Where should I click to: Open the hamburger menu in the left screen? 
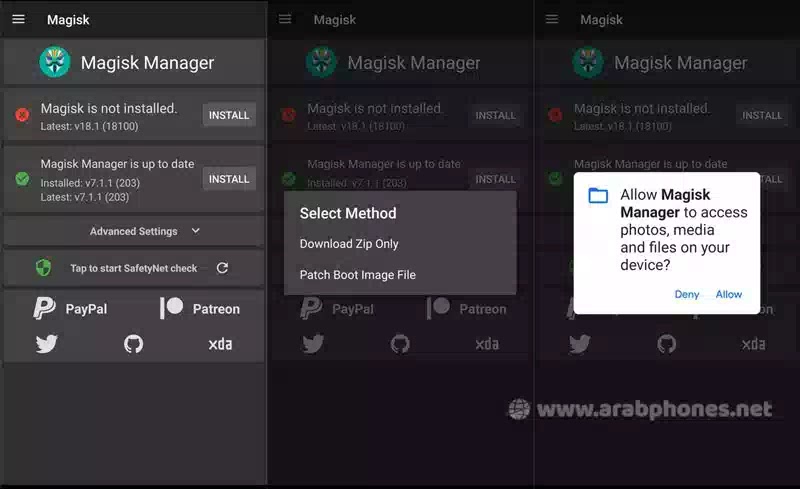pyautogui.click(x=18, y=19)
